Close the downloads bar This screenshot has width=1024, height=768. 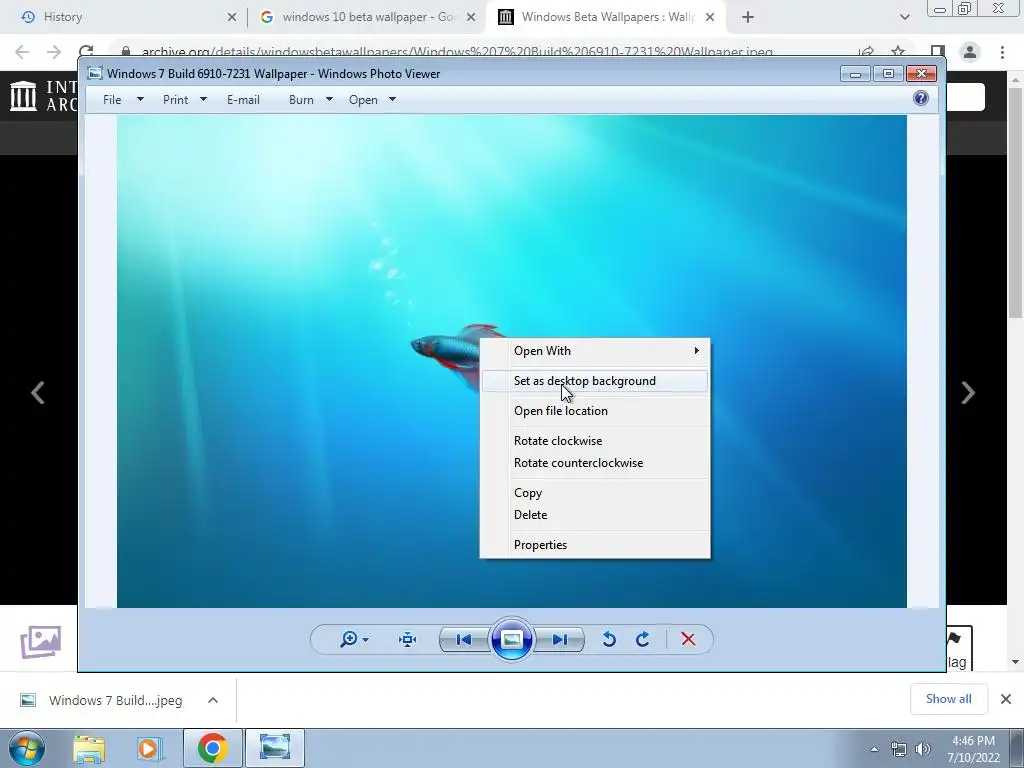tap(1006, 699)
